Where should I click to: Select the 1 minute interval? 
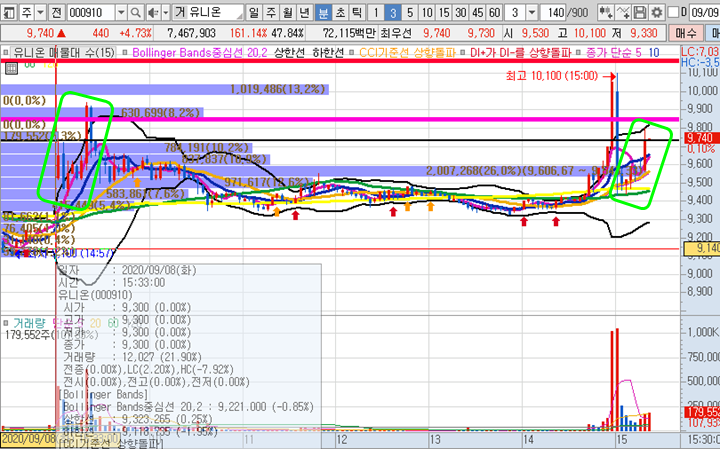[376, 12]
